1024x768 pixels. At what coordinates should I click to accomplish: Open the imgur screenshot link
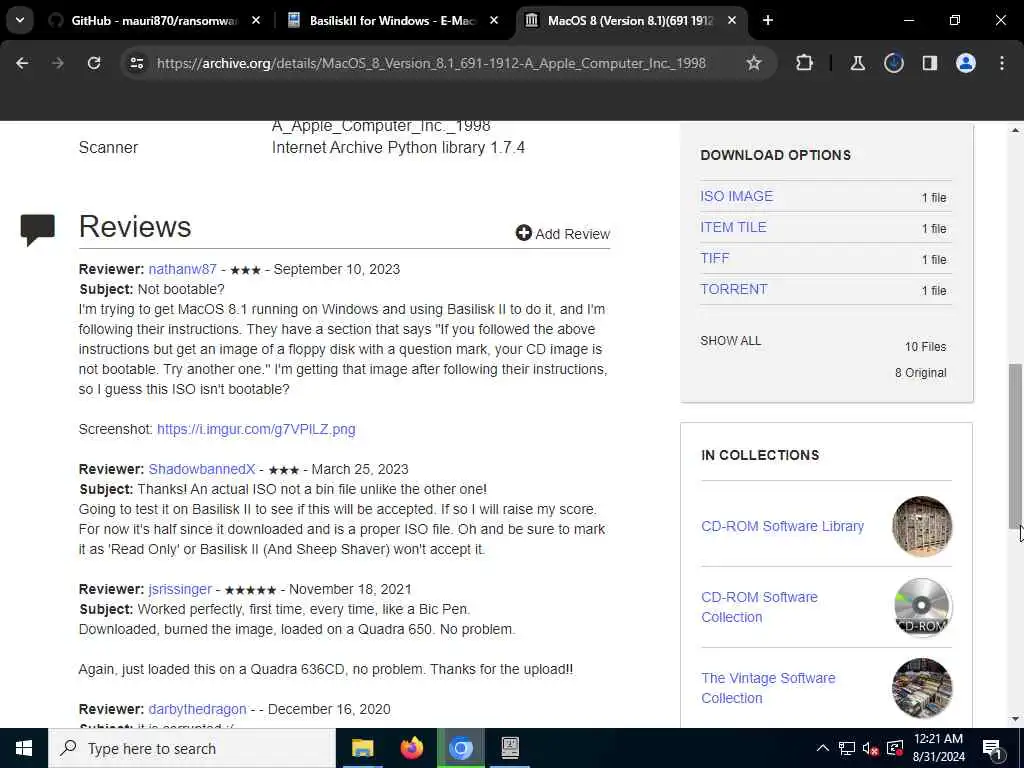coord(256,429)
